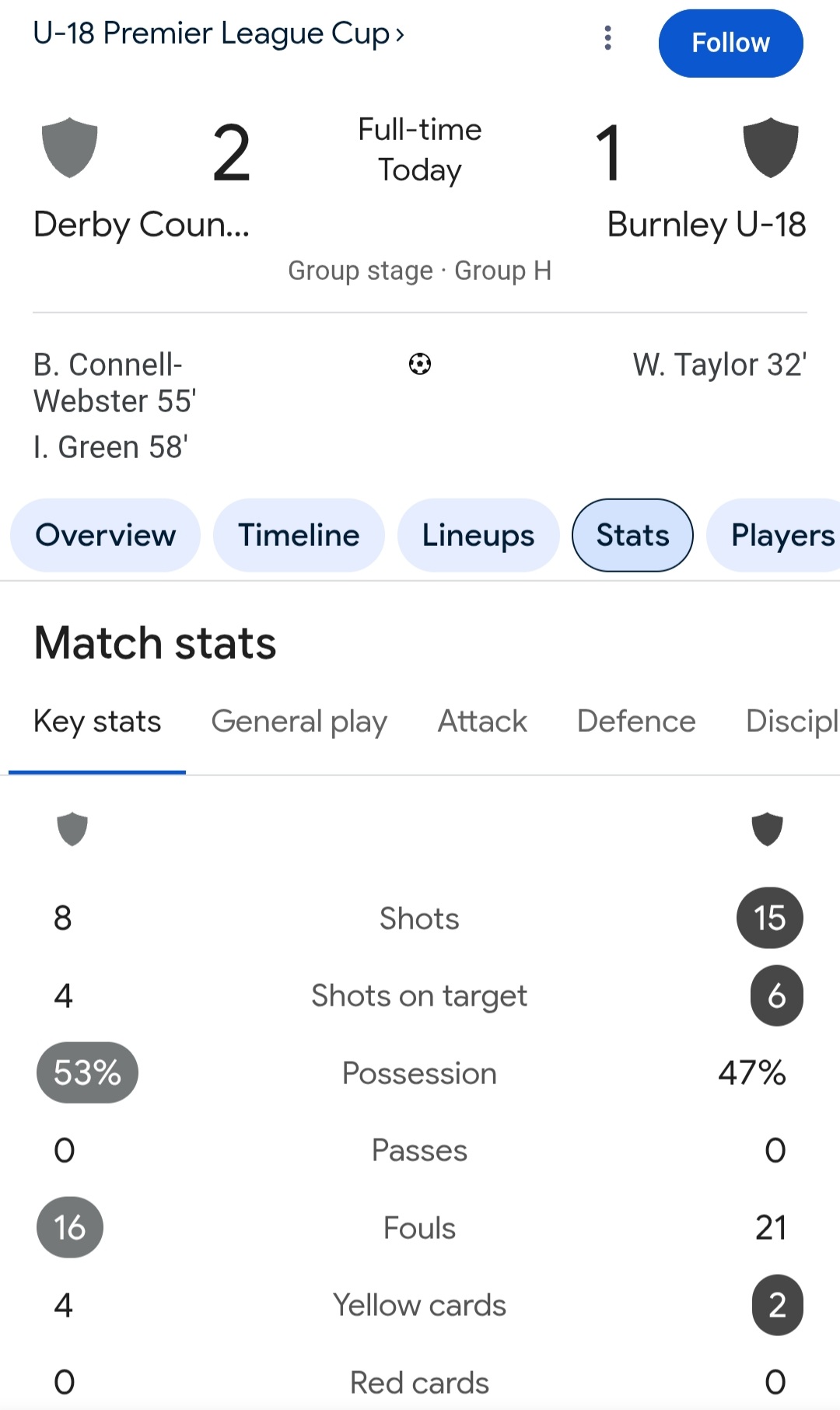Screen dimensions: 840x1410
Task: Click Derby's small shield above stats column
Action: pos(72,829)
